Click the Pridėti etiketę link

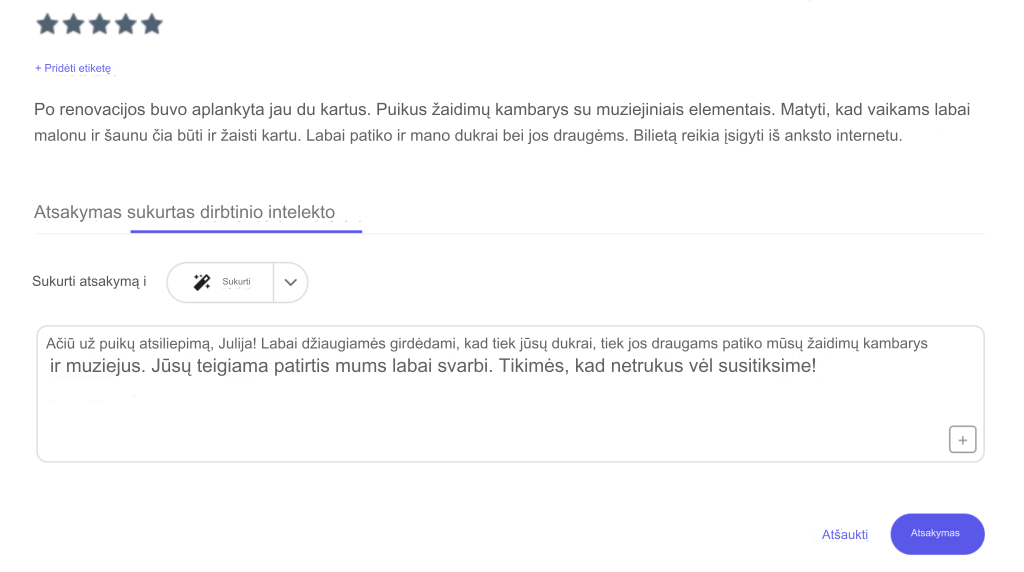tap(73, 68)
